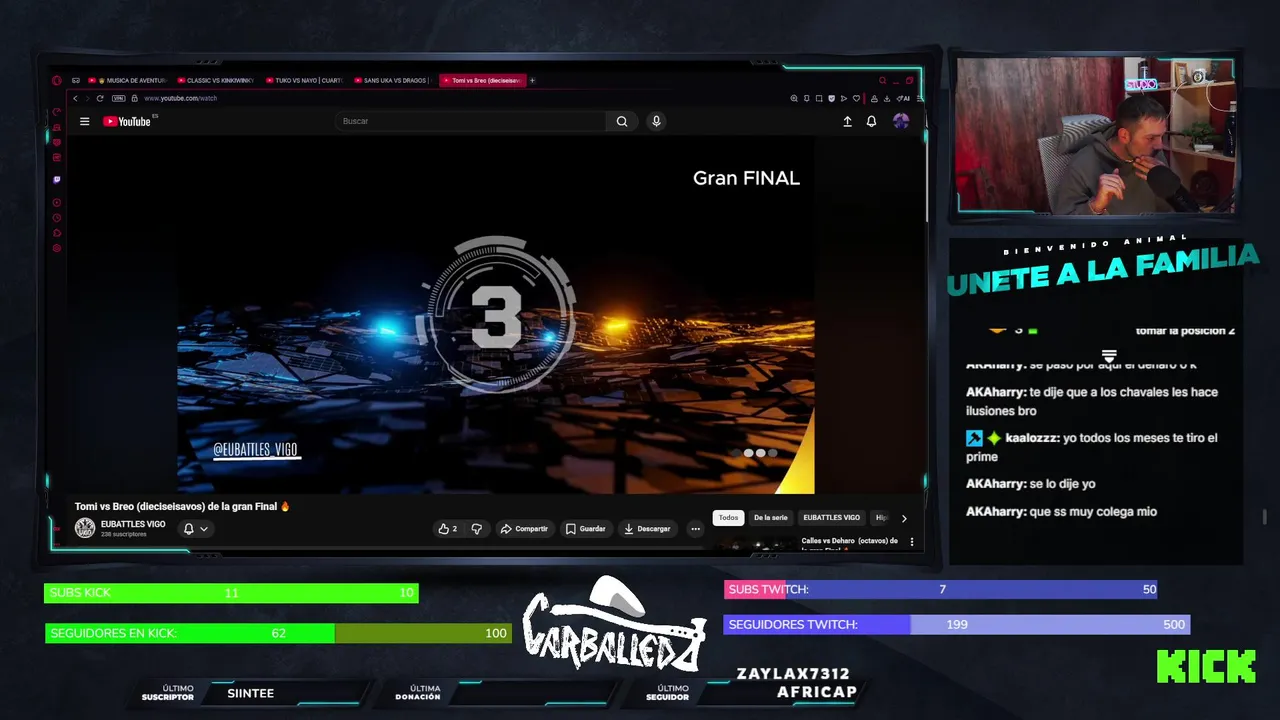Image resolution: width=1280 pixels, height=720 pixels.
Task: Click the youtube.com address bar
Action: pos(181,98)
